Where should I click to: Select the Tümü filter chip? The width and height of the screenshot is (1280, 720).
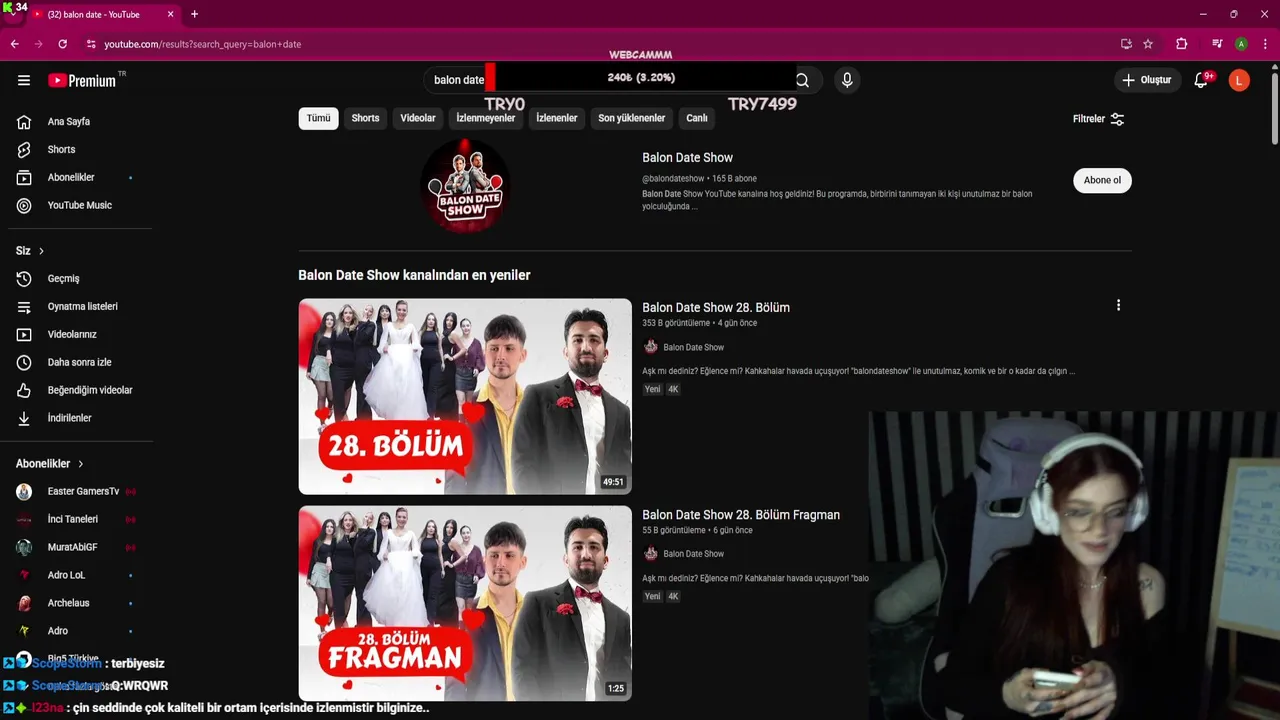click(x=318, y=118)
